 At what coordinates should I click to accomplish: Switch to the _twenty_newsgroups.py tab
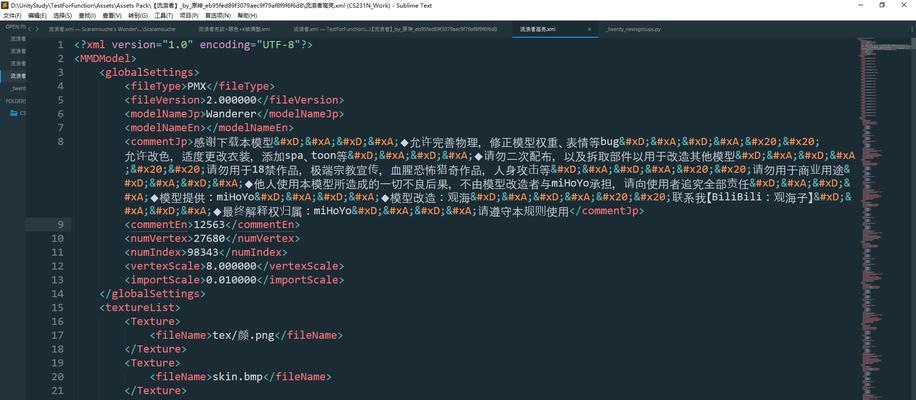tap(634, 29)
